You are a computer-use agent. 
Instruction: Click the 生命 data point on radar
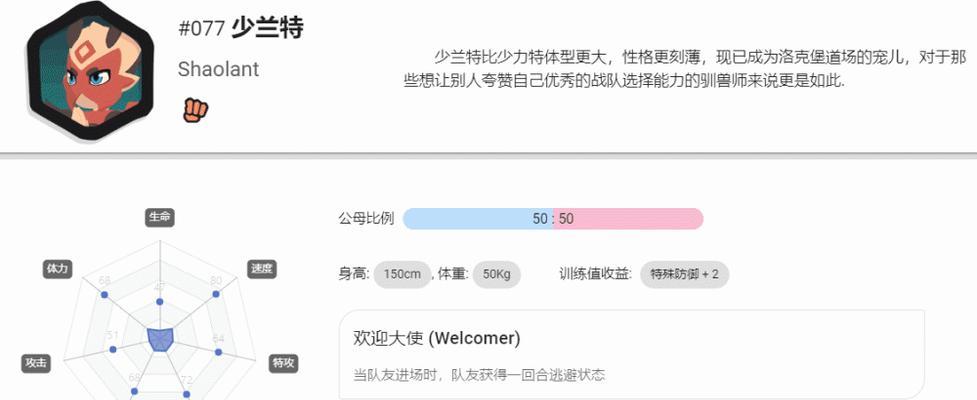pos(160,302)
